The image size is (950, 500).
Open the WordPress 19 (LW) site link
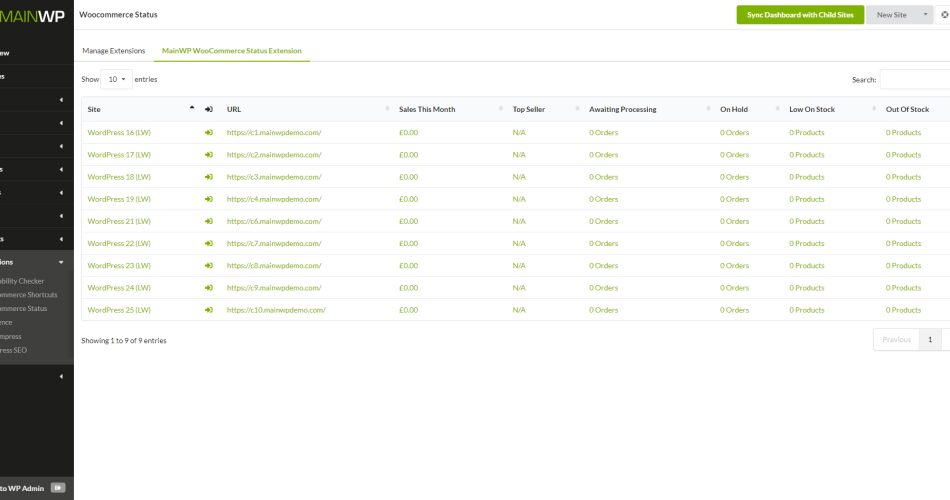(119, 199)
